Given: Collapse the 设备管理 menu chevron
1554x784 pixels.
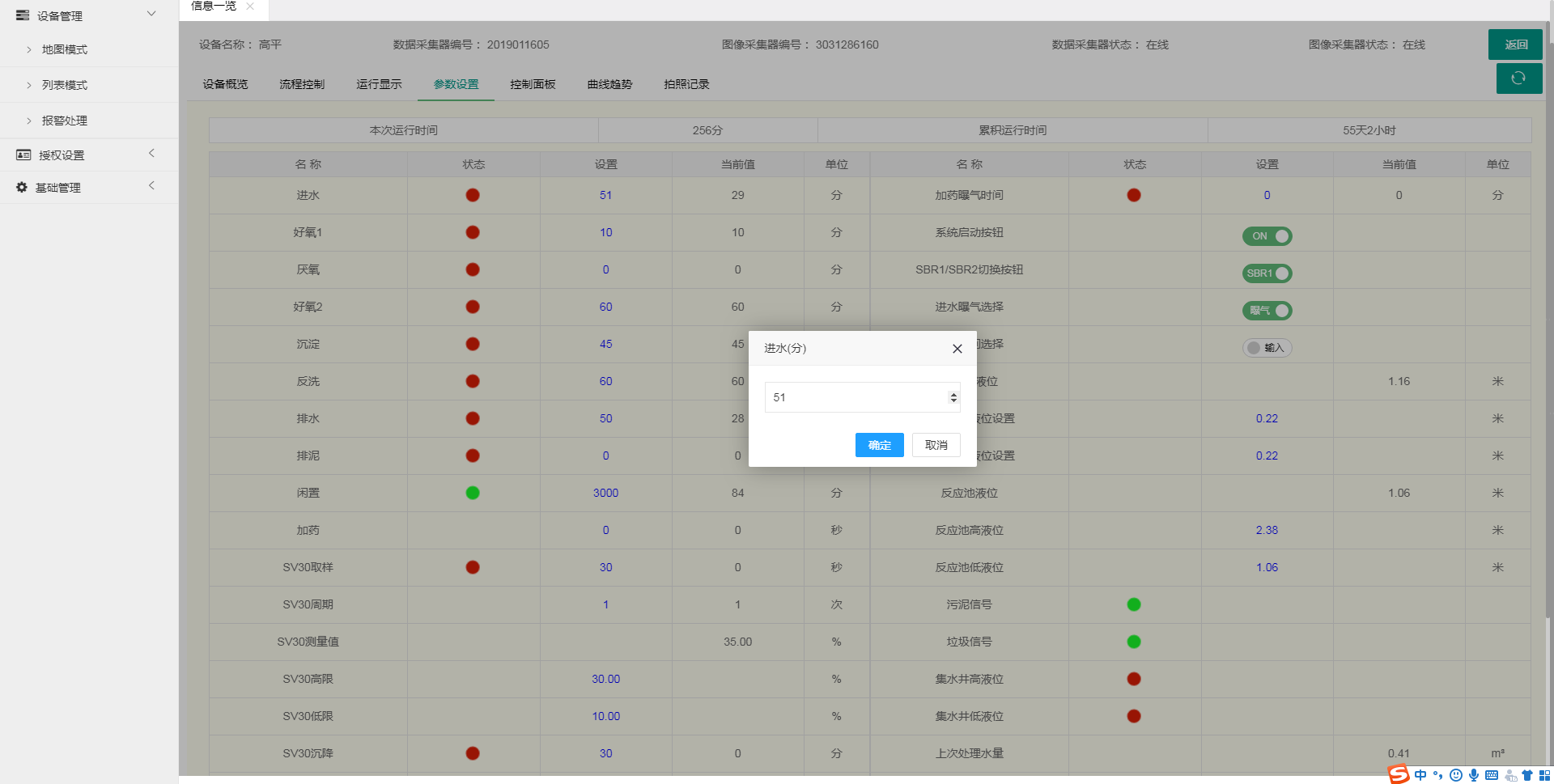Looking at the screenshot, I should [151, 14].
